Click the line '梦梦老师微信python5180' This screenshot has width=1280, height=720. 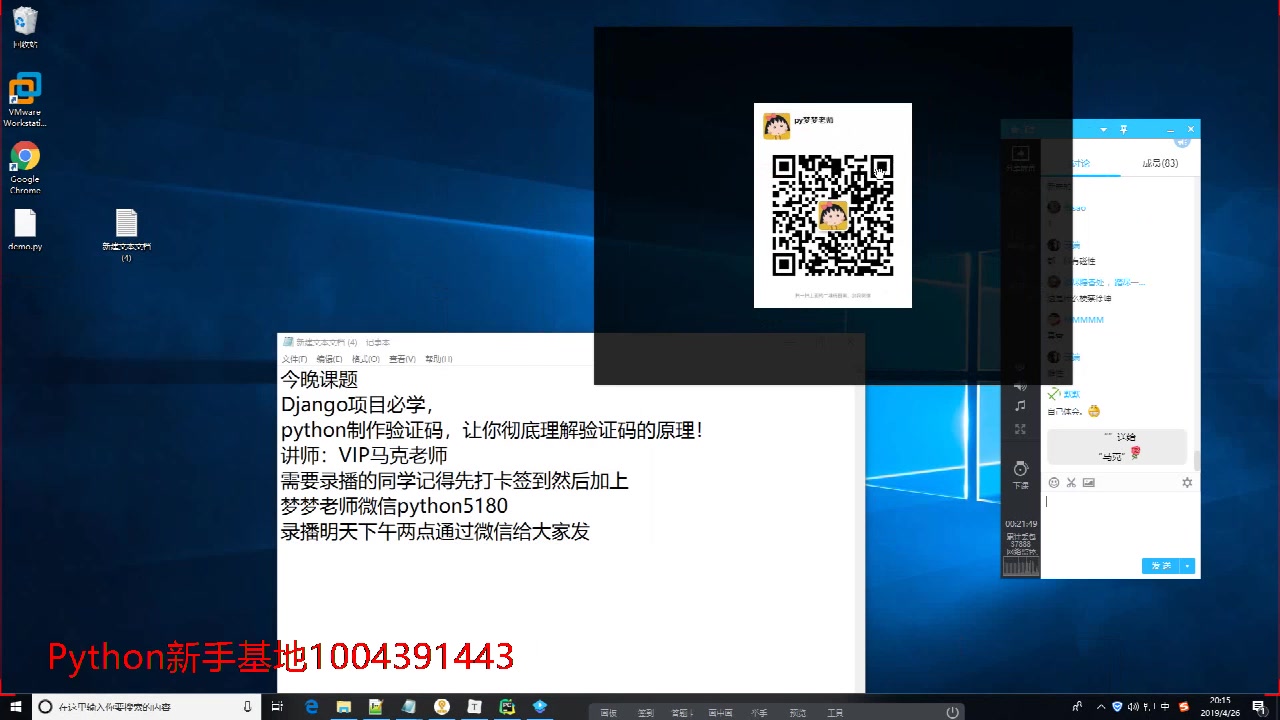[394, 506]
